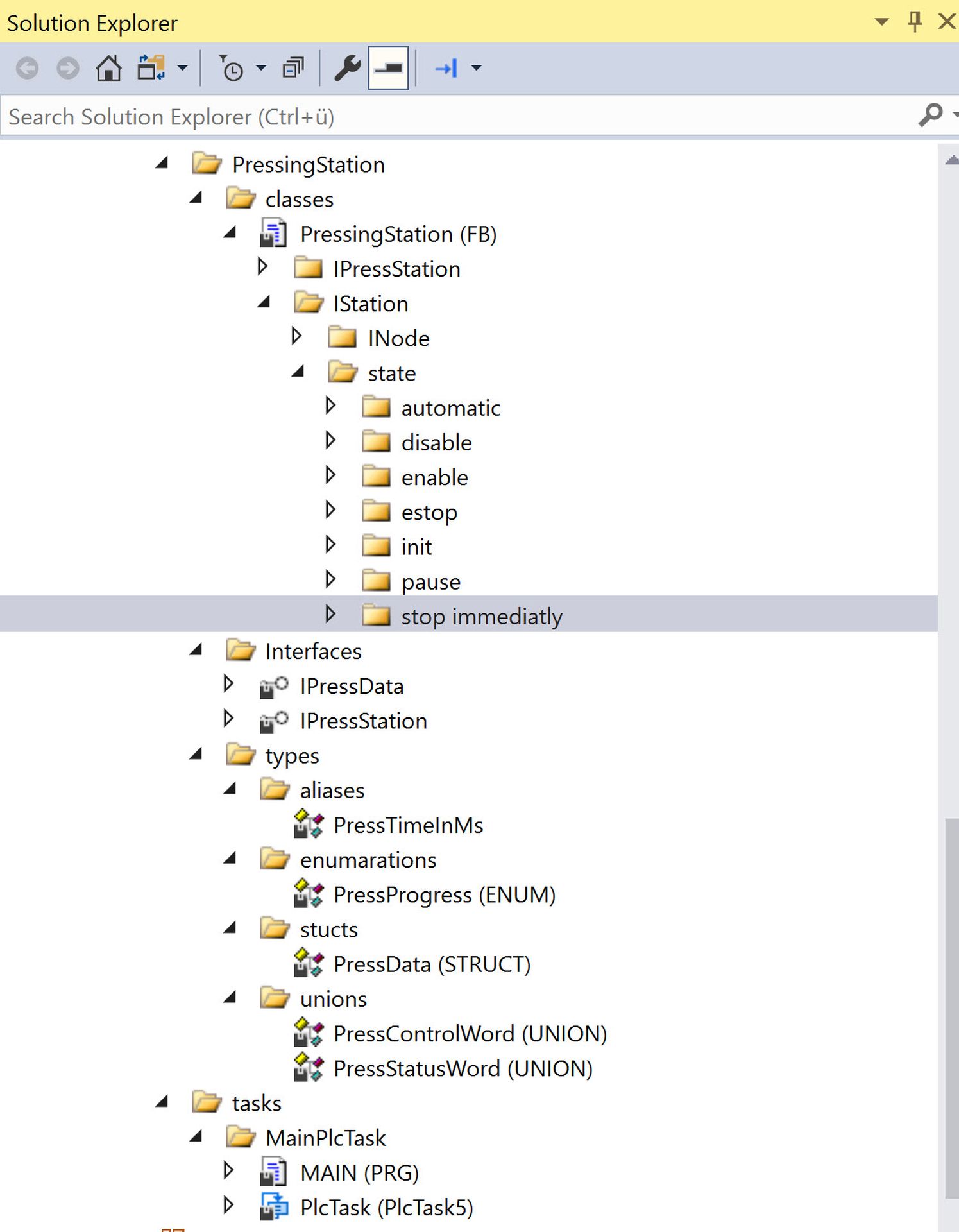The width and height of the screenshot is (959, 1232).
Task: Click the vertical scrollbar thumb
Action: click(952, 1008)
